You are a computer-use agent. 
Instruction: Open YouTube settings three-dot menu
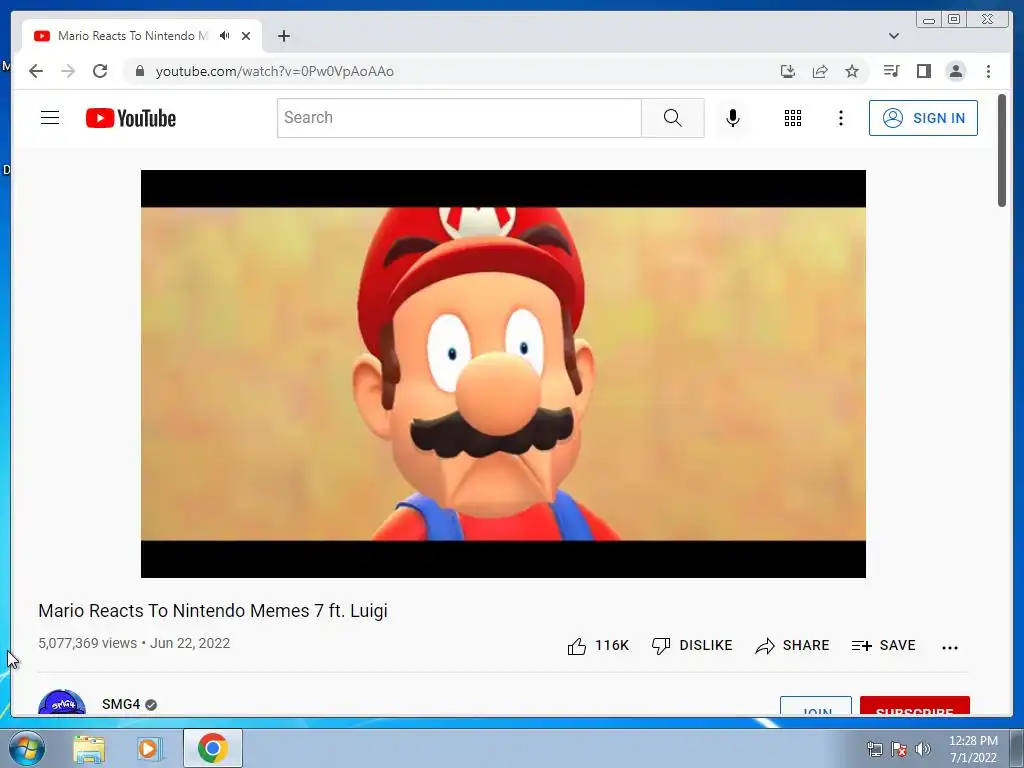point(840,118)
